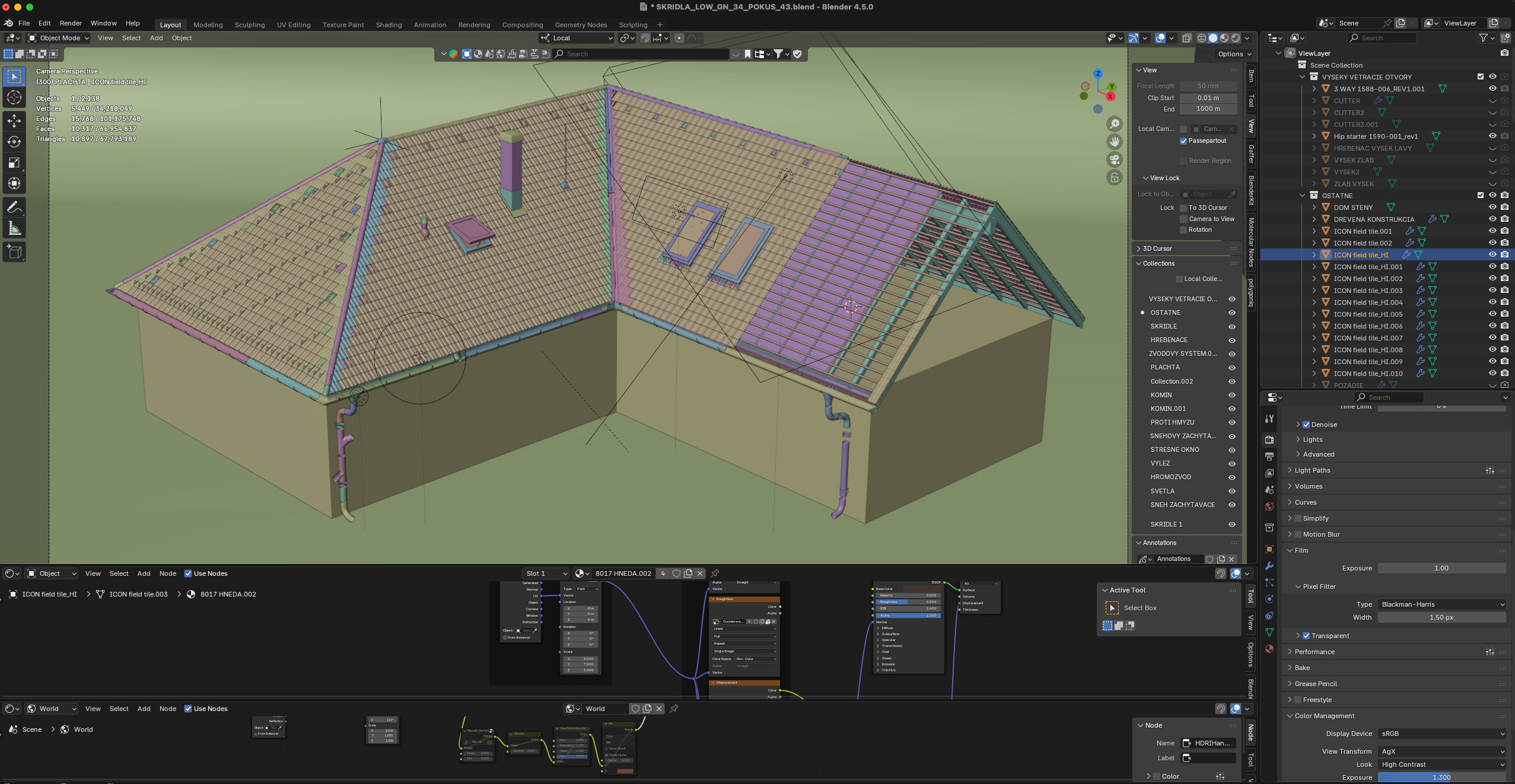This screenshot has height=784, width=1515.
Task: Click the Add Cube tool
Action: [x=14, y=253]
